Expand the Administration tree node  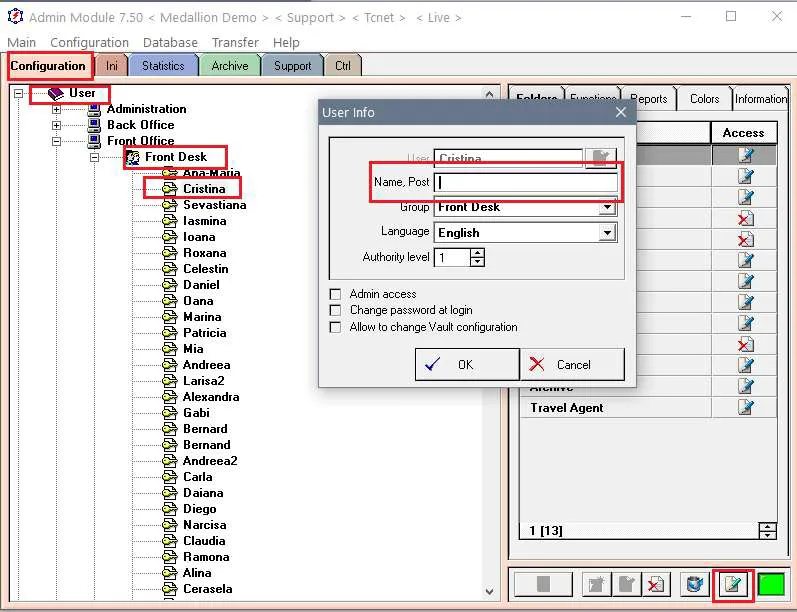coord(56,109)
